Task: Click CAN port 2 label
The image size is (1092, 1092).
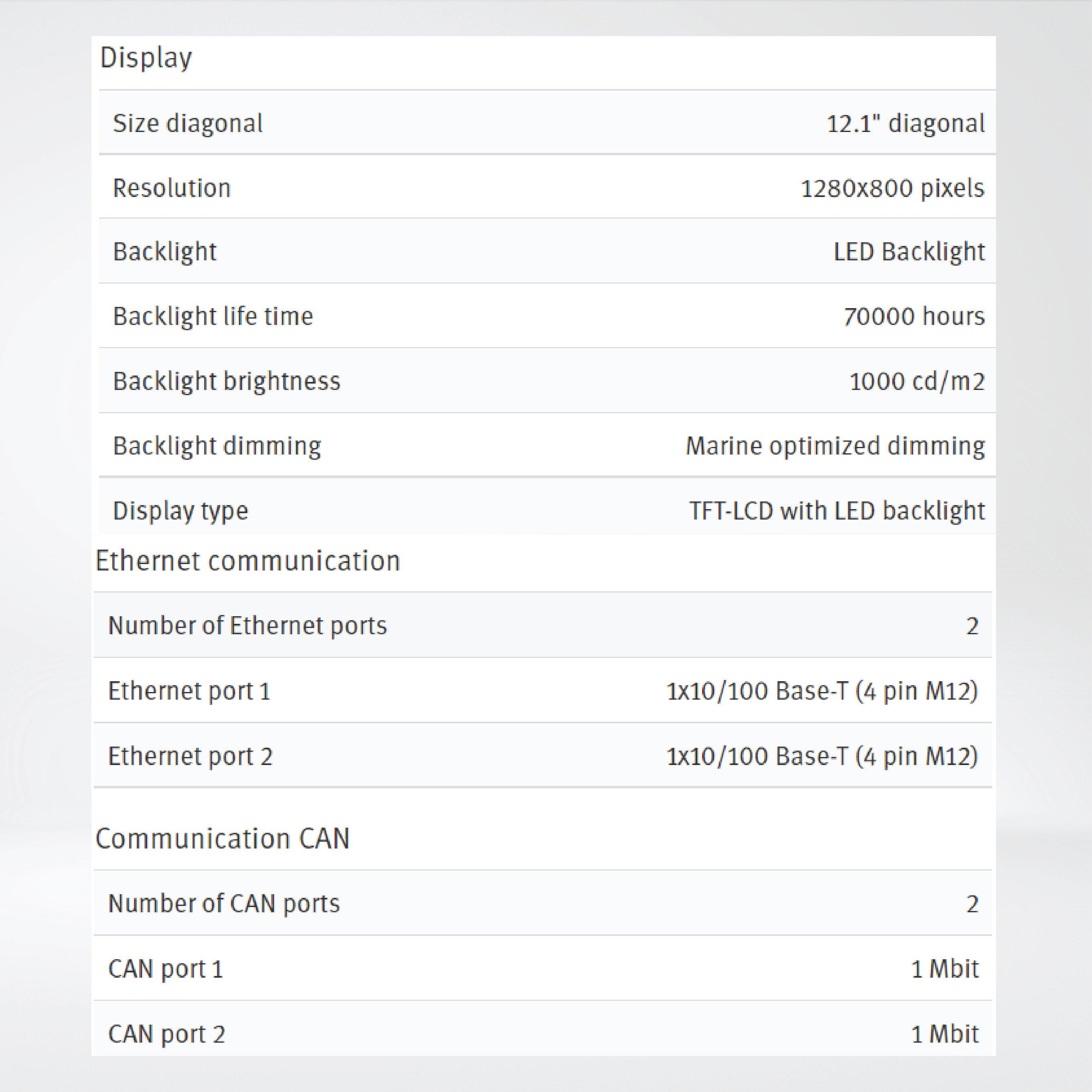Action: pos(167,1034)
